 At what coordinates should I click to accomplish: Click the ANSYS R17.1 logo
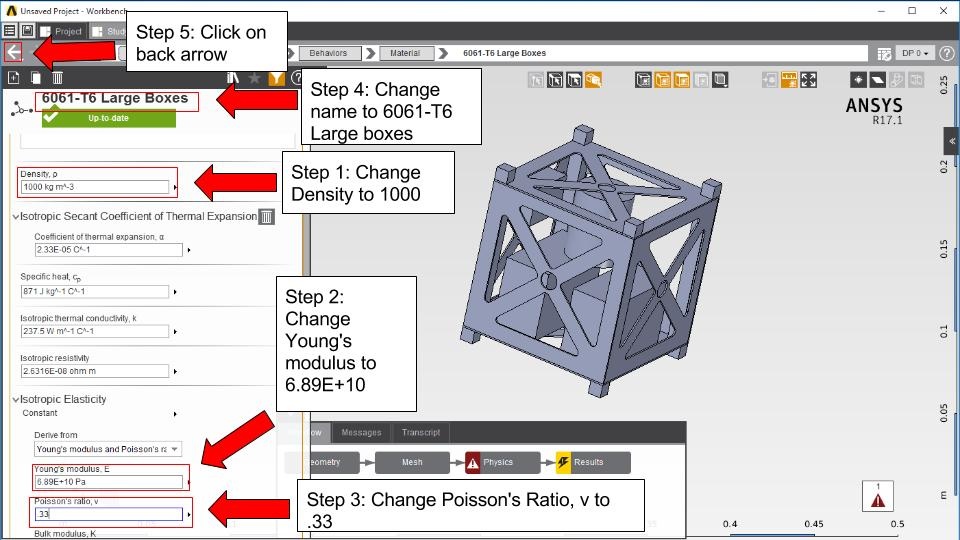pos(874,111)
